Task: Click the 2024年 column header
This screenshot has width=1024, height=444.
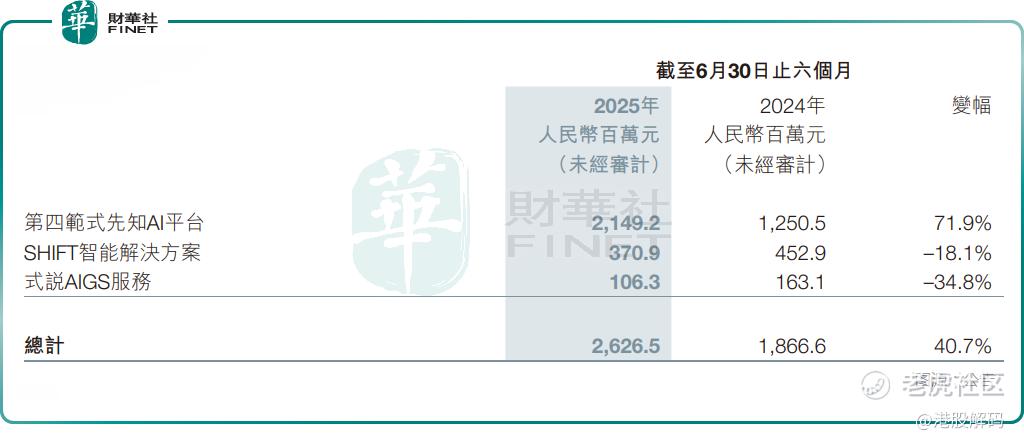Action: [792, 105]
